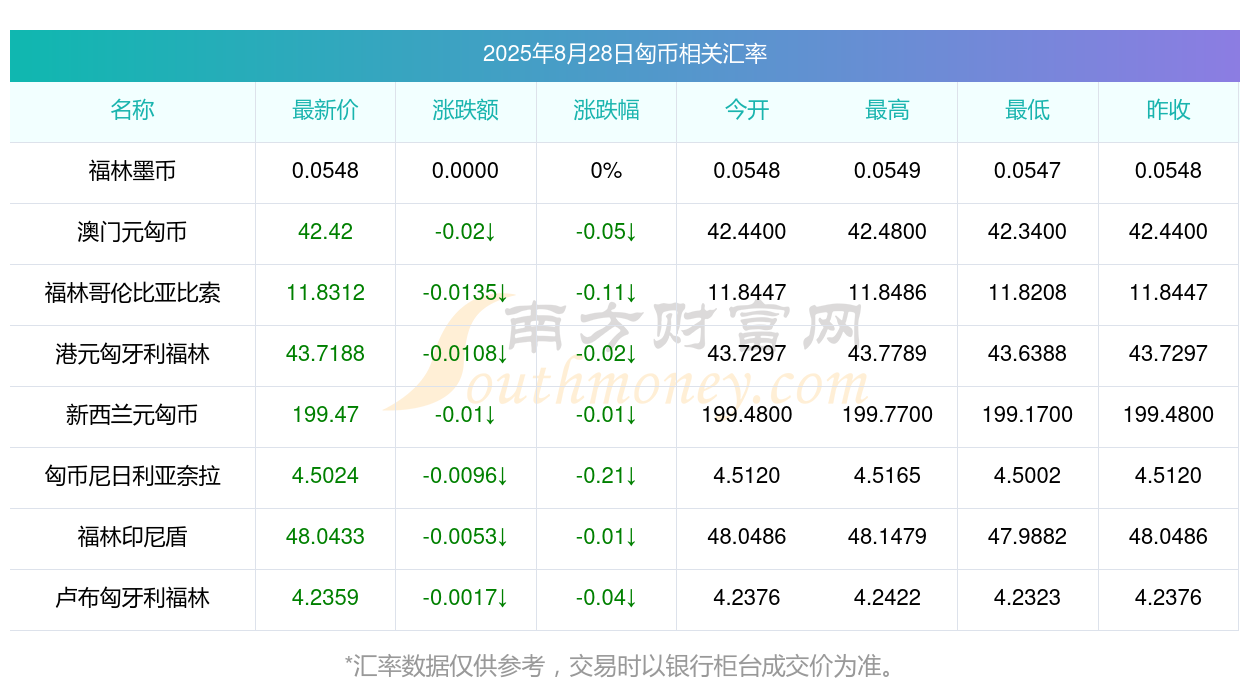The height and width of the screenshot is (698, 1250).
Task: Click the row name 匈币尼日利亚奈拉
Action: click(132, 476)
